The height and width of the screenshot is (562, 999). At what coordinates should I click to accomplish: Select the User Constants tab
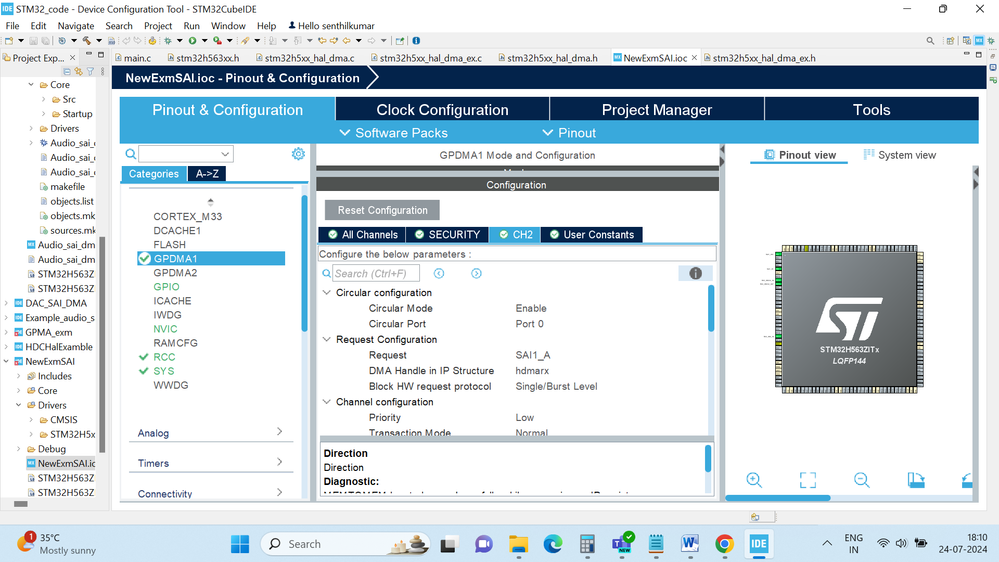(592, 234)
